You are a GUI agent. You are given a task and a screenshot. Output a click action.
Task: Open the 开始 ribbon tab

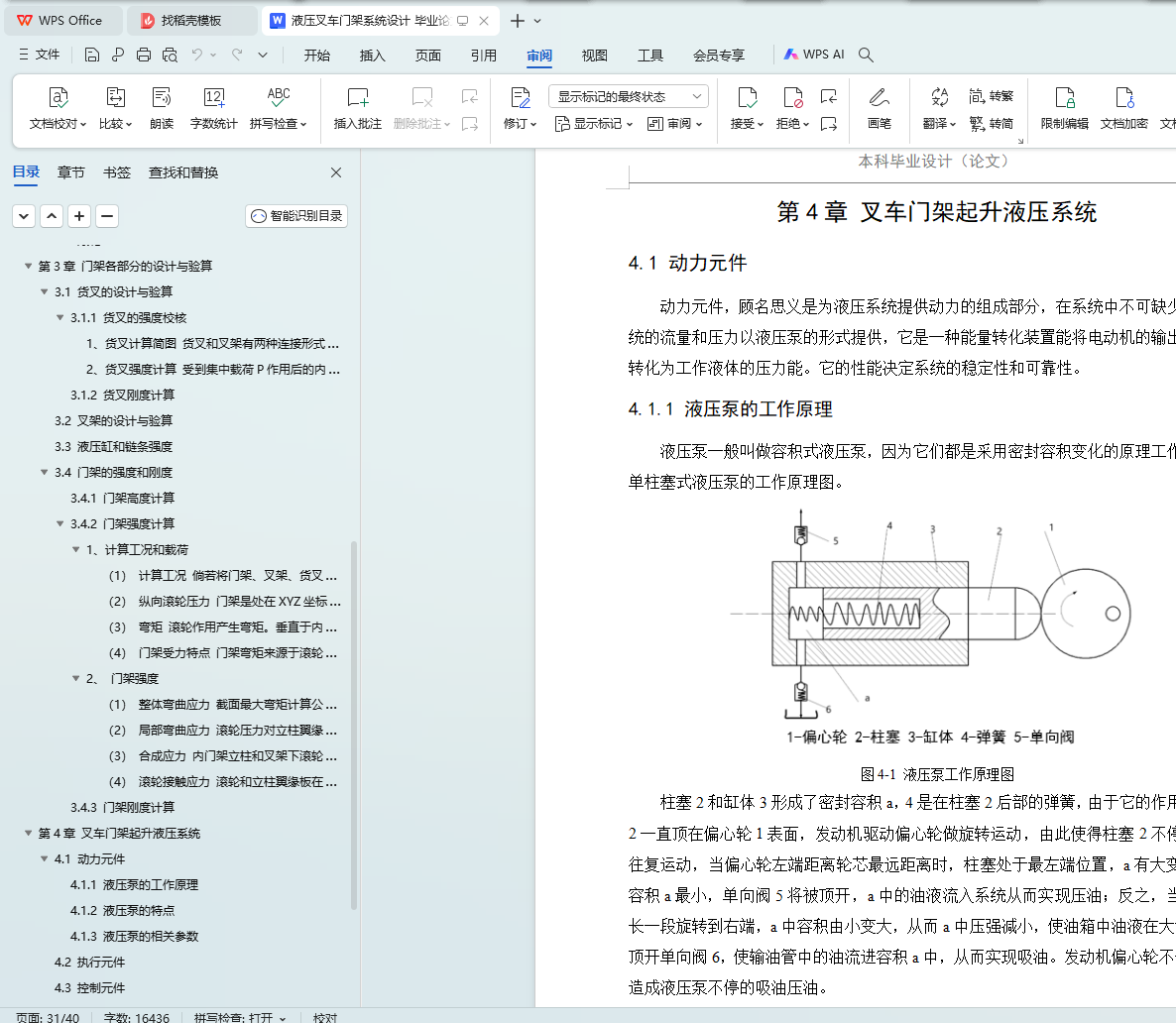(x=316, y=56)
